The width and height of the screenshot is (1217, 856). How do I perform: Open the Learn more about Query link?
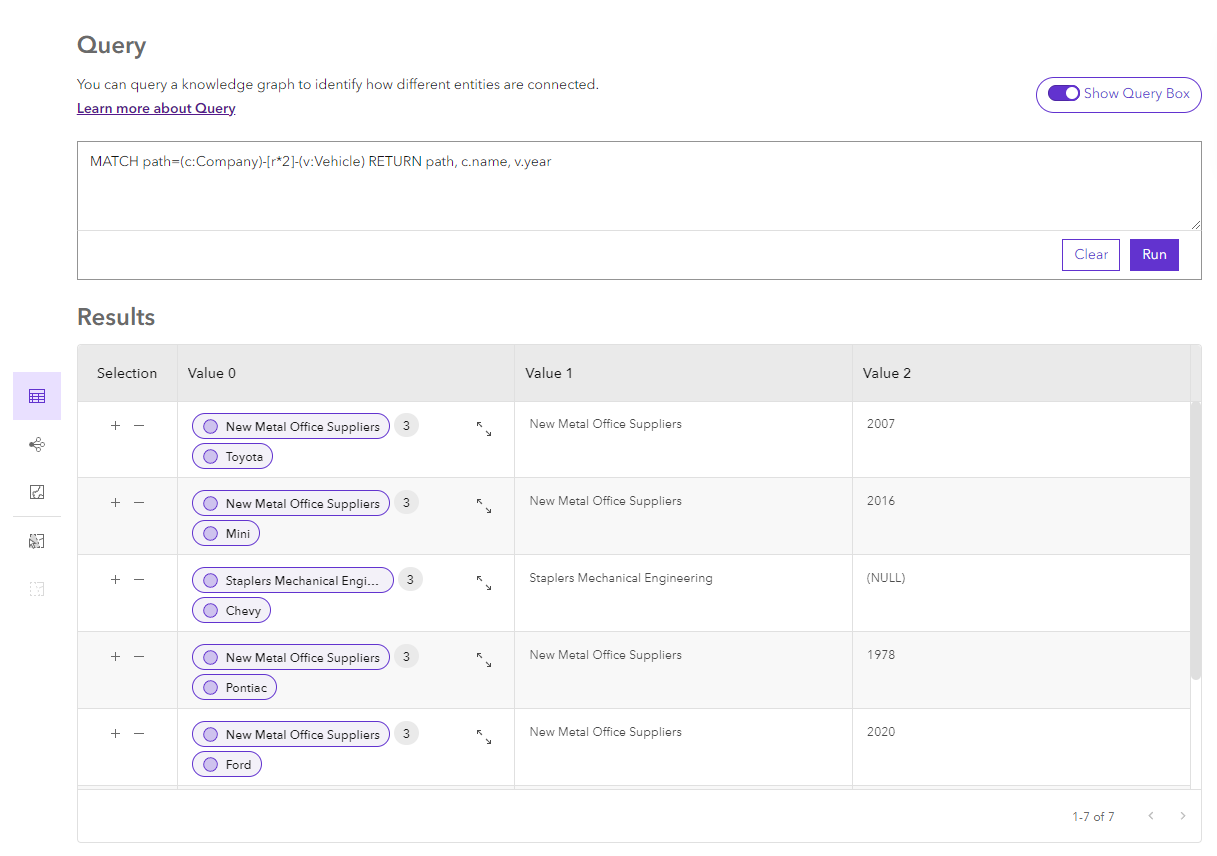point(156,108)
